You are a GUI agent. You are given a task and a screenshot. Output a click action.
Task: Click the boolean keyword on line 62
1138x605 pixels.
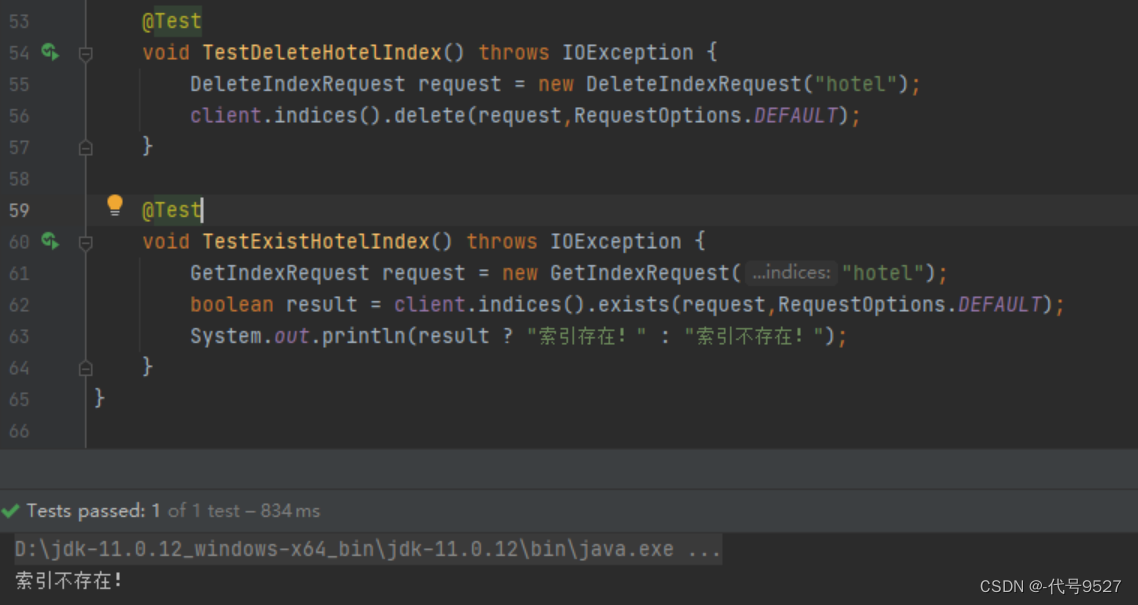pos(232,304)
